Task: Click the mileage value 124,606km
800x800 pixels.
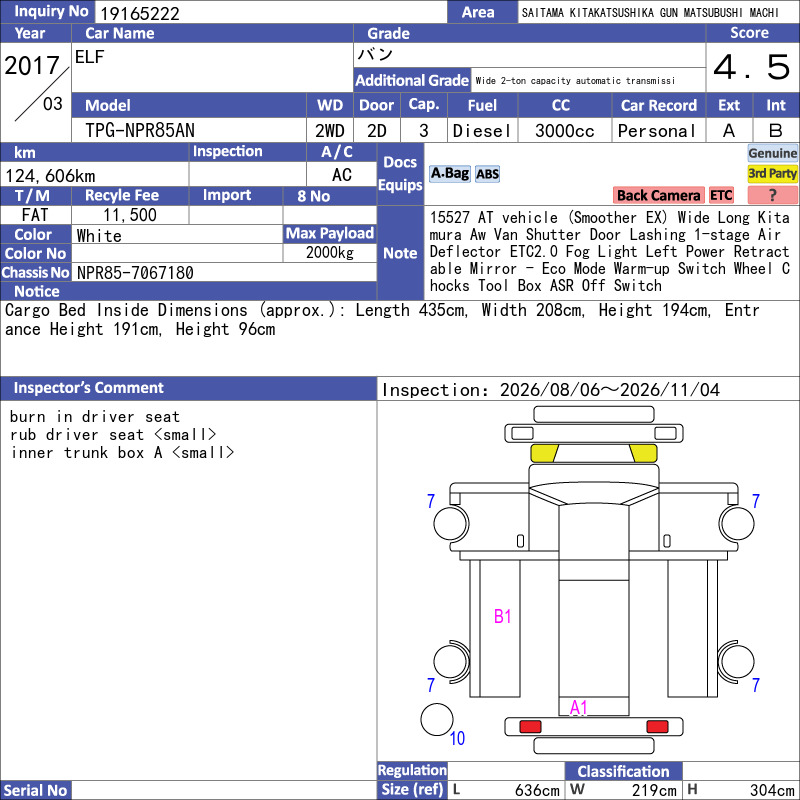Action: [50, 176]
